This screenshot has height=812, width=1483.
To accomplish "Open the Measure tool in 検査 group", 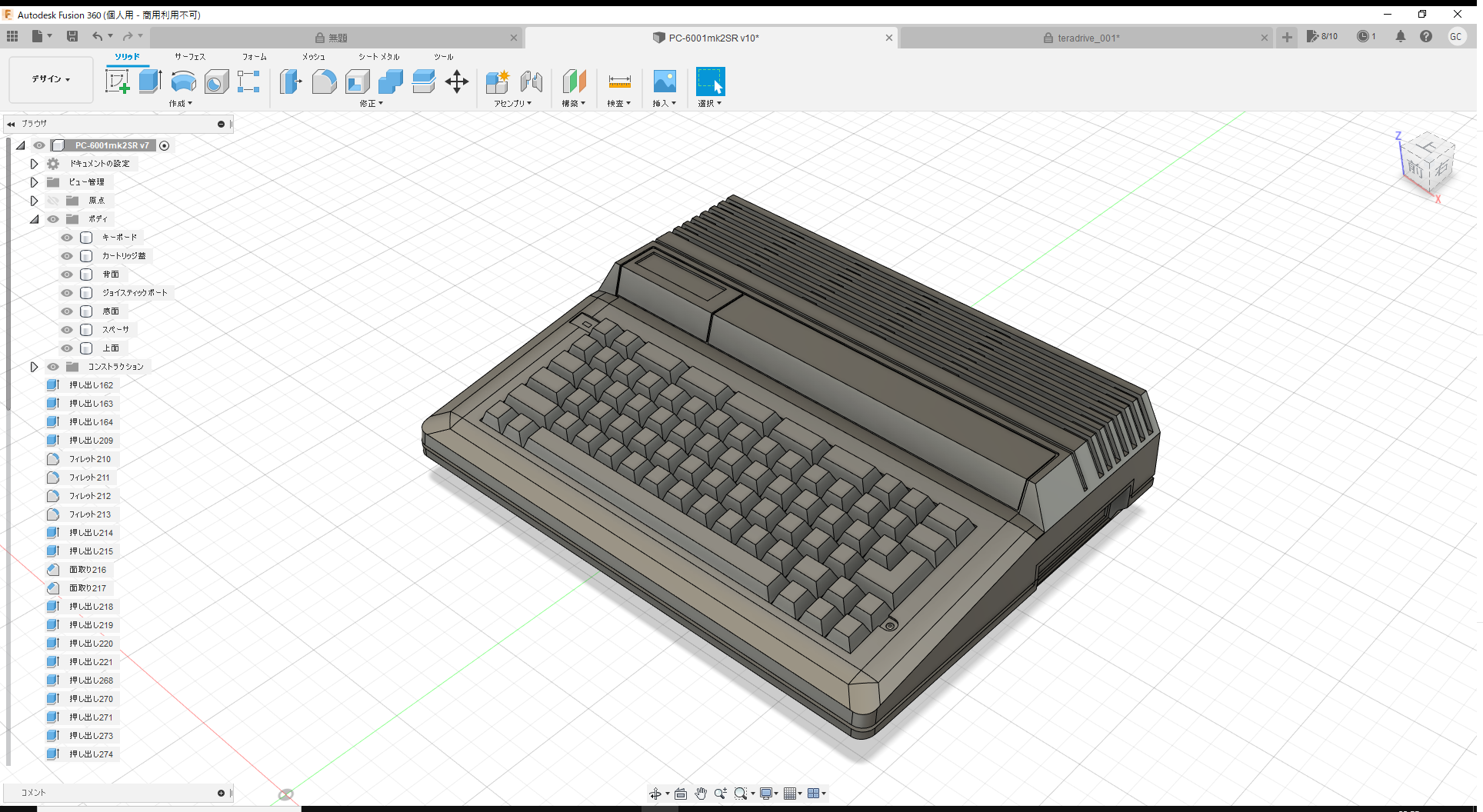I will pyautogui.click(x=619, y=81).
